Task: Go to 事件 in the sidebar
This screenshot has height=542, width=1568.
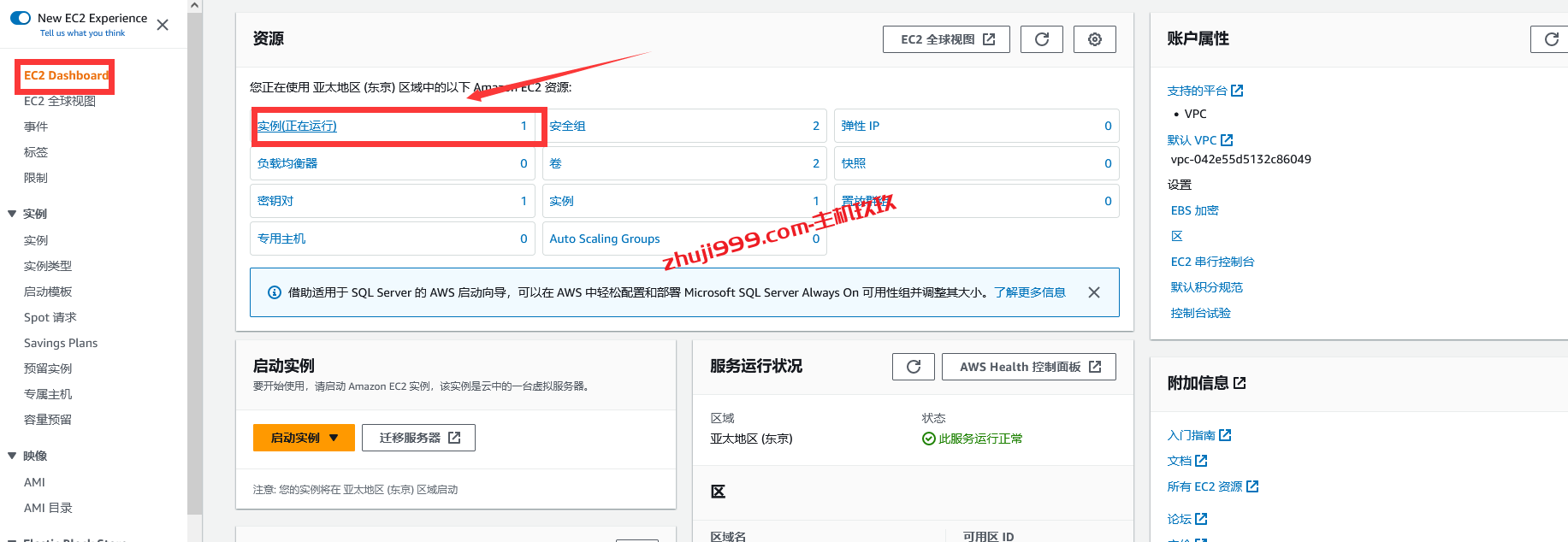Action: point(36,127)
